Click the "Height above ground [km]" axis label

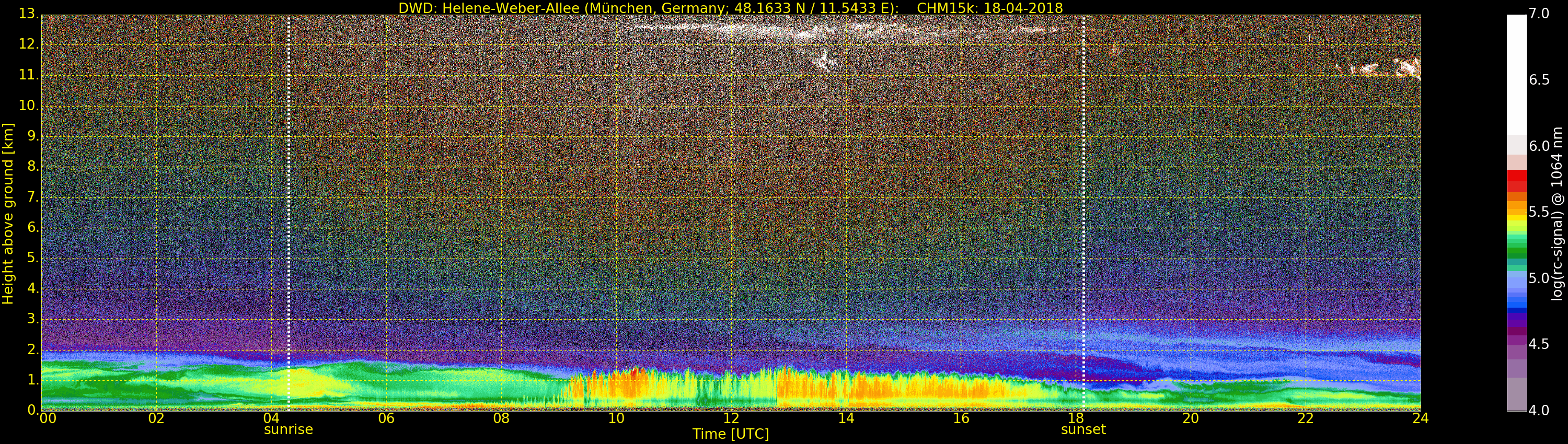point(8,213)
